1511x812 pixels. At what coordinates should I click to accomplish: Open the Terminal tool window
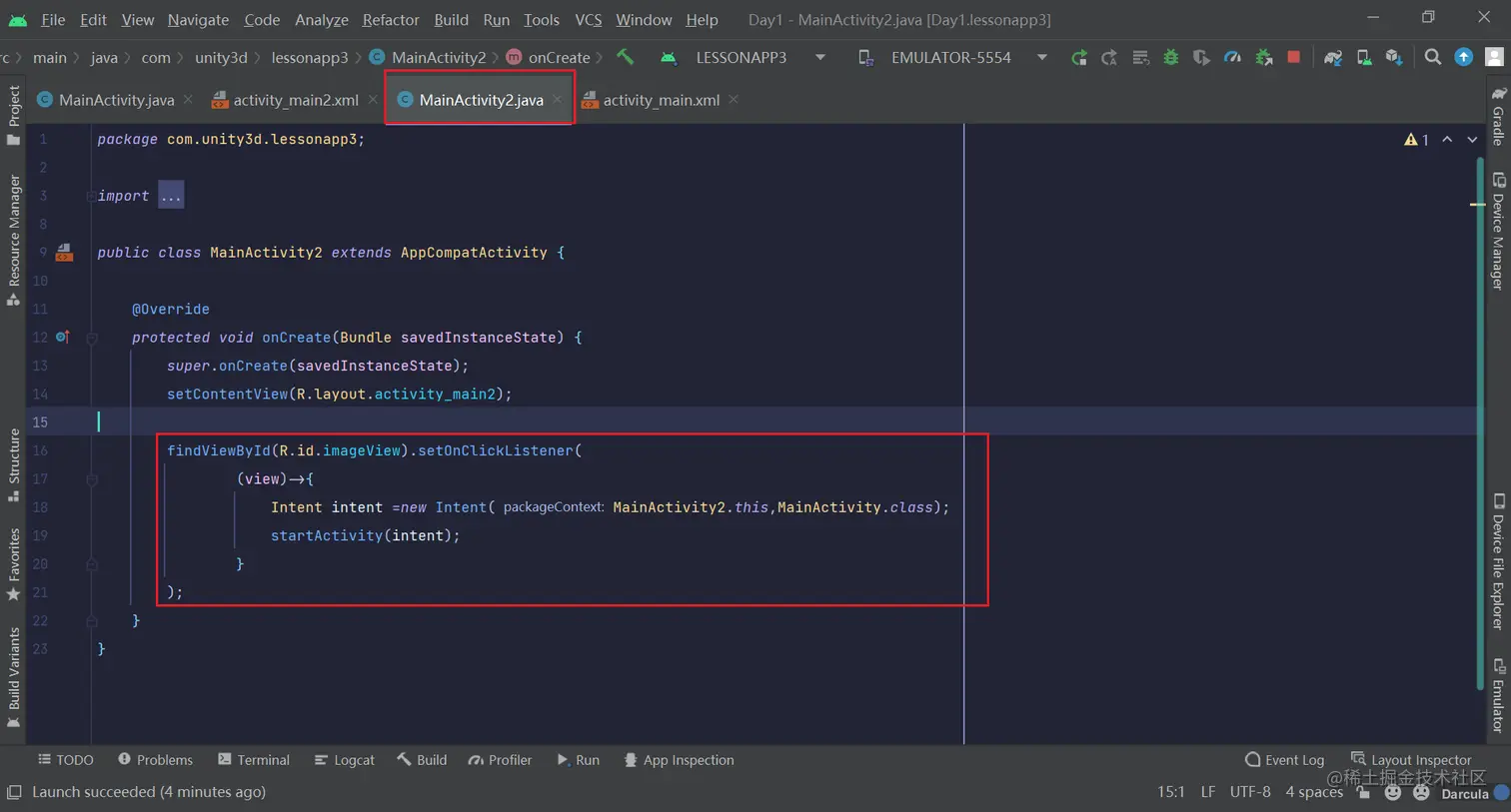(254, 760)
